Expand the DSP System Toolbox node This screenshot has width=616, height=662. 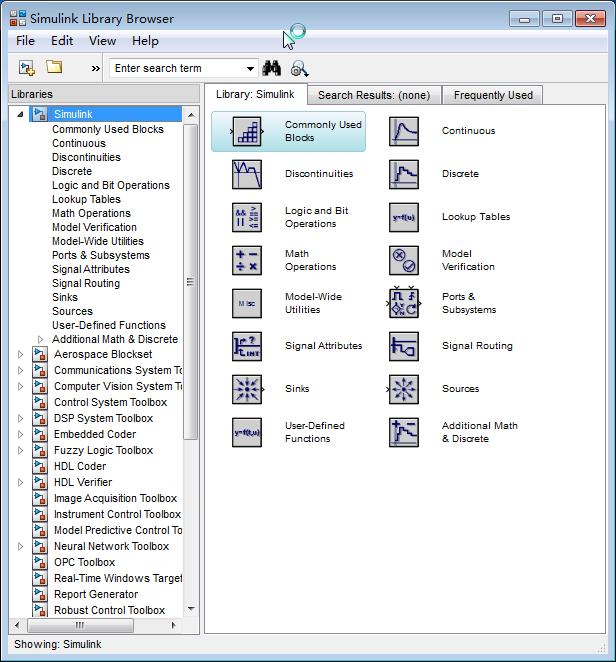(x=20, y=419)
